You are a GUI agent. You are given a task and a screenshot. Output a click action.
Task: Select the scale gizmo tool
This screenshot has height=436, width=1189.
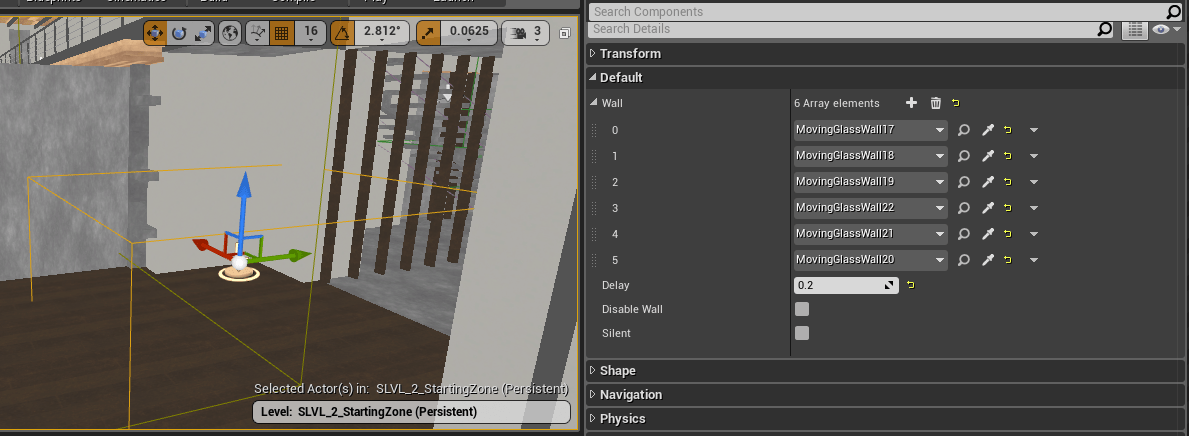point(203,33)
